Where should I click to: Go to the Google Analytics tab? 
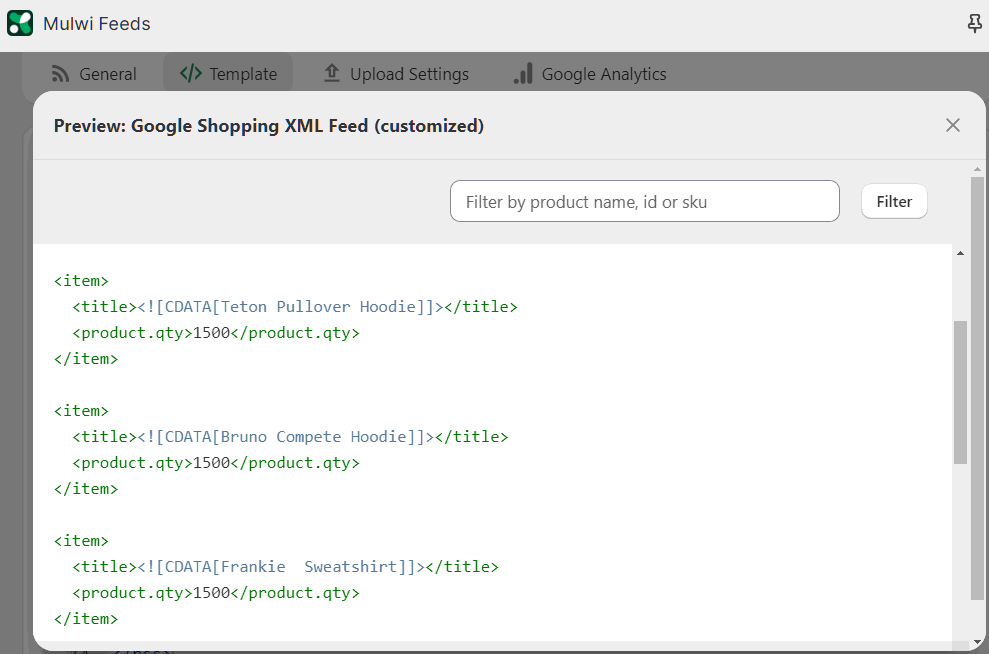(590, 74)
